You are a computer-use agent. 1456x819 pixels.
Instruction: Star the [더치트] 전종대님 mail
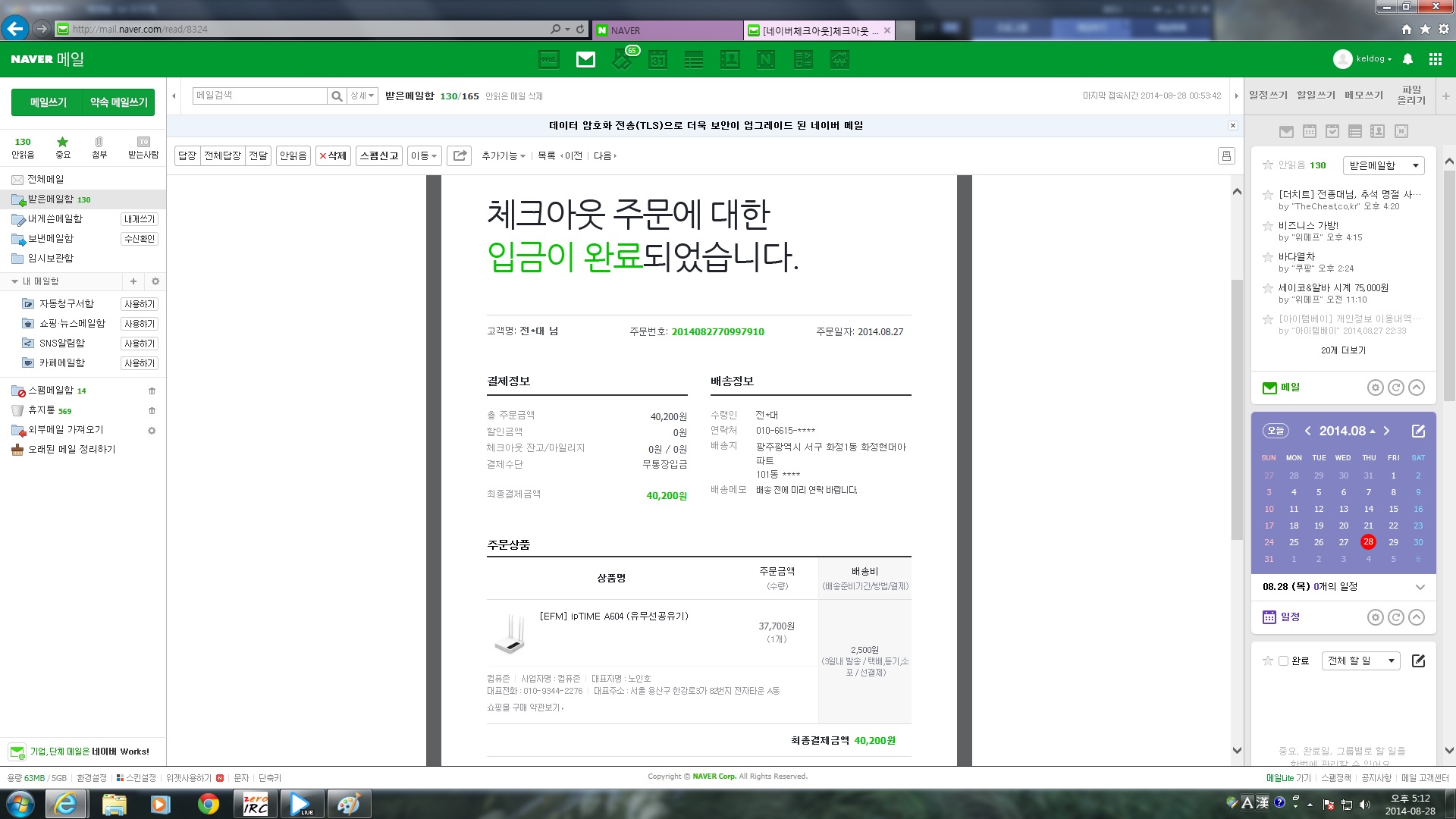pos(1267,195)
